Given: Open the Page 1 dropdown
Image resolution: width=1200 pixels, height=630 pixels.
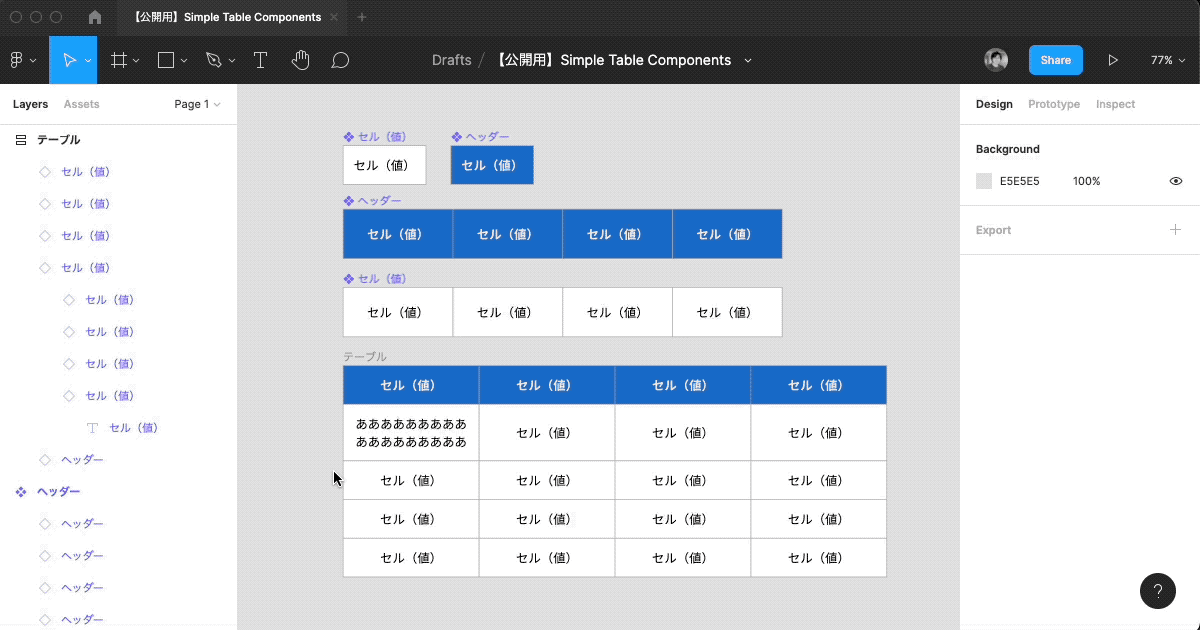Looking at the screenshot, I should click(197, 104).
